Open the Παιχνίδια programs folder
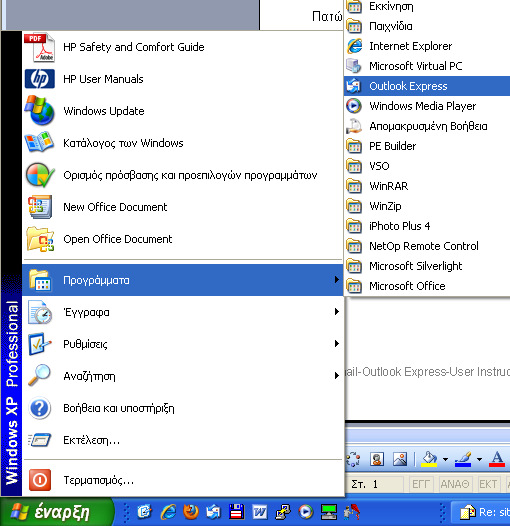Viewport: 510px width, 526px height. point(427,26)
